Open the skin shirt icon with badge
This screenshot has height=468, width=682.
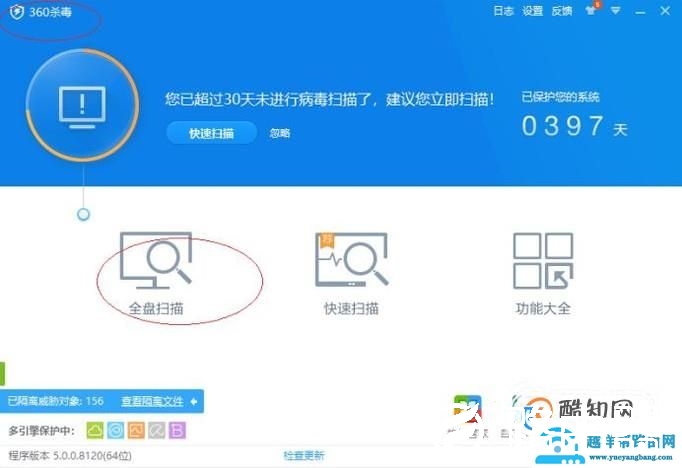592,9
